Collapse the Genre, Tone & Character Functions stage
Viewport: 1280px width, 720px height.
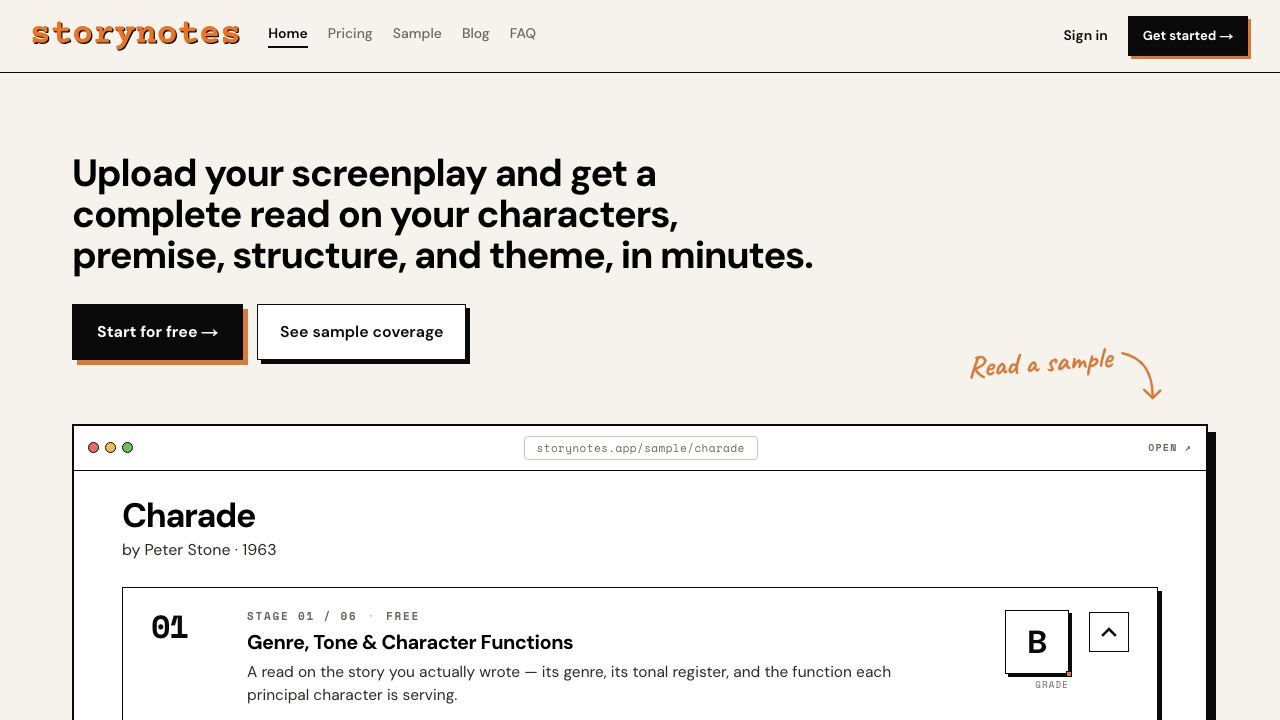coord(1109,632)
